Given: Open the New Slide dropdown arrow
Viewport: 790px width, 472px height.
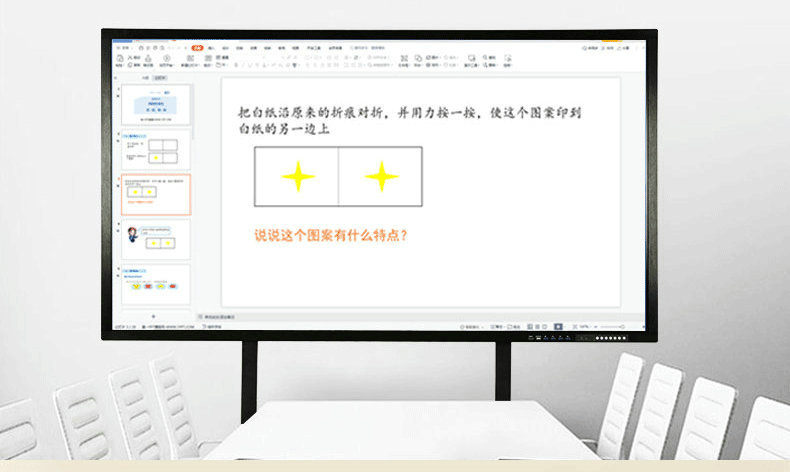Looking at the screenshot, I should click(190, 67).
